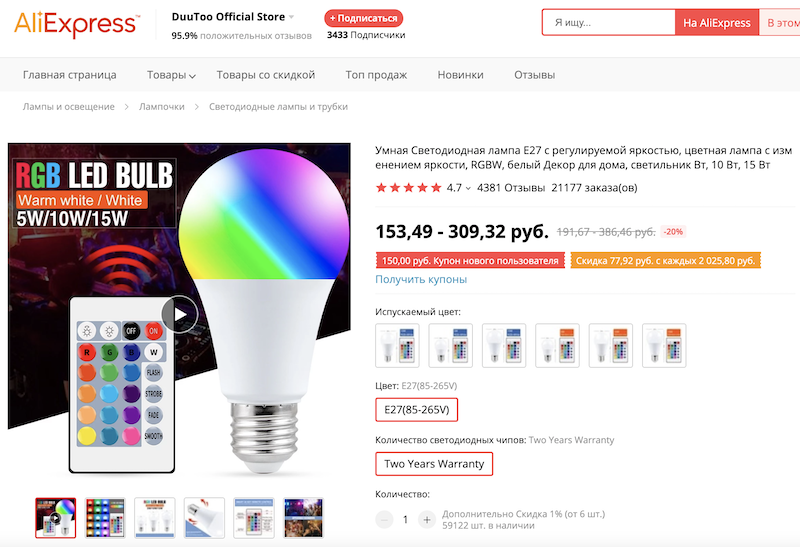Click the search input field
800x547 pixels.
point(608,22)
